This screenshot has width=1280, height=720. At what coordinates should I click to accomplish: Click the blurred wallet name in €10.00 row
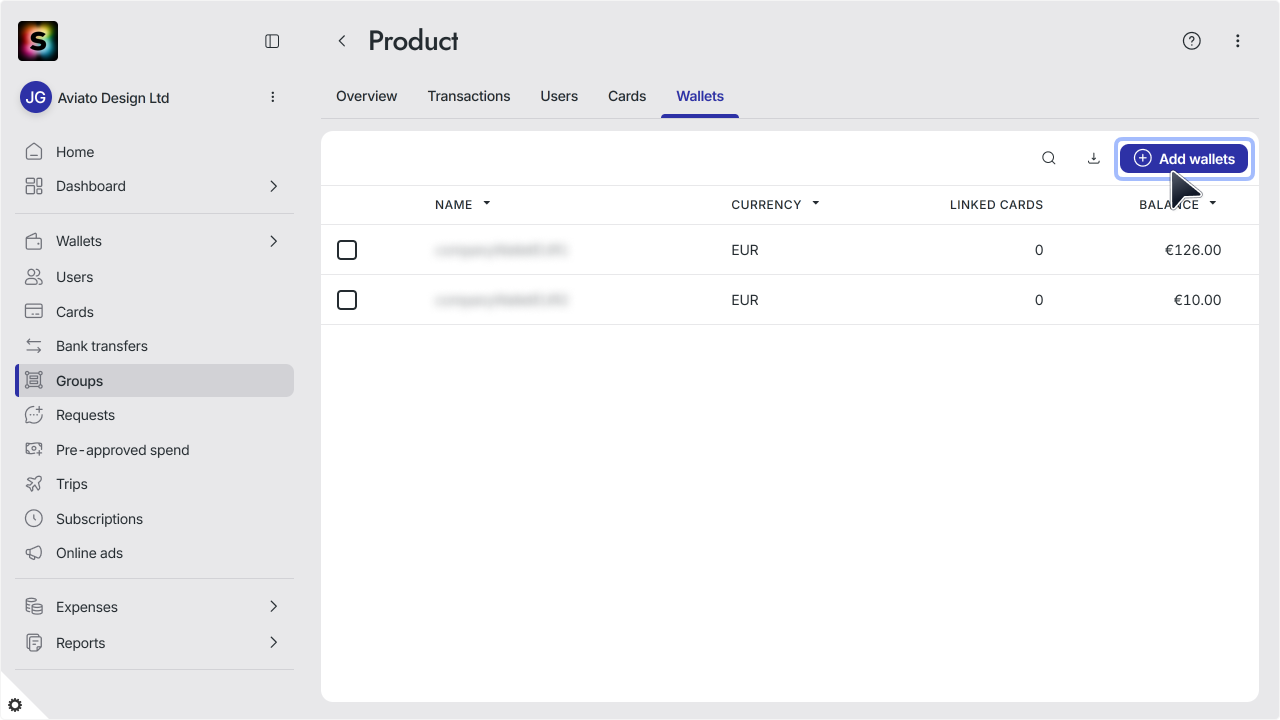501,300
